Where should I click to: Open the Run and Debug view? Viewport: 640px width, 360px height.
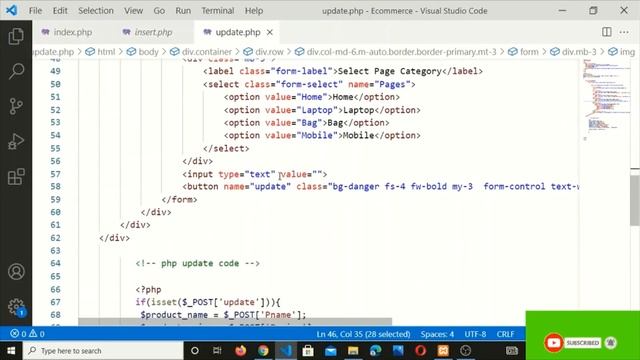(x=16, y=141)
